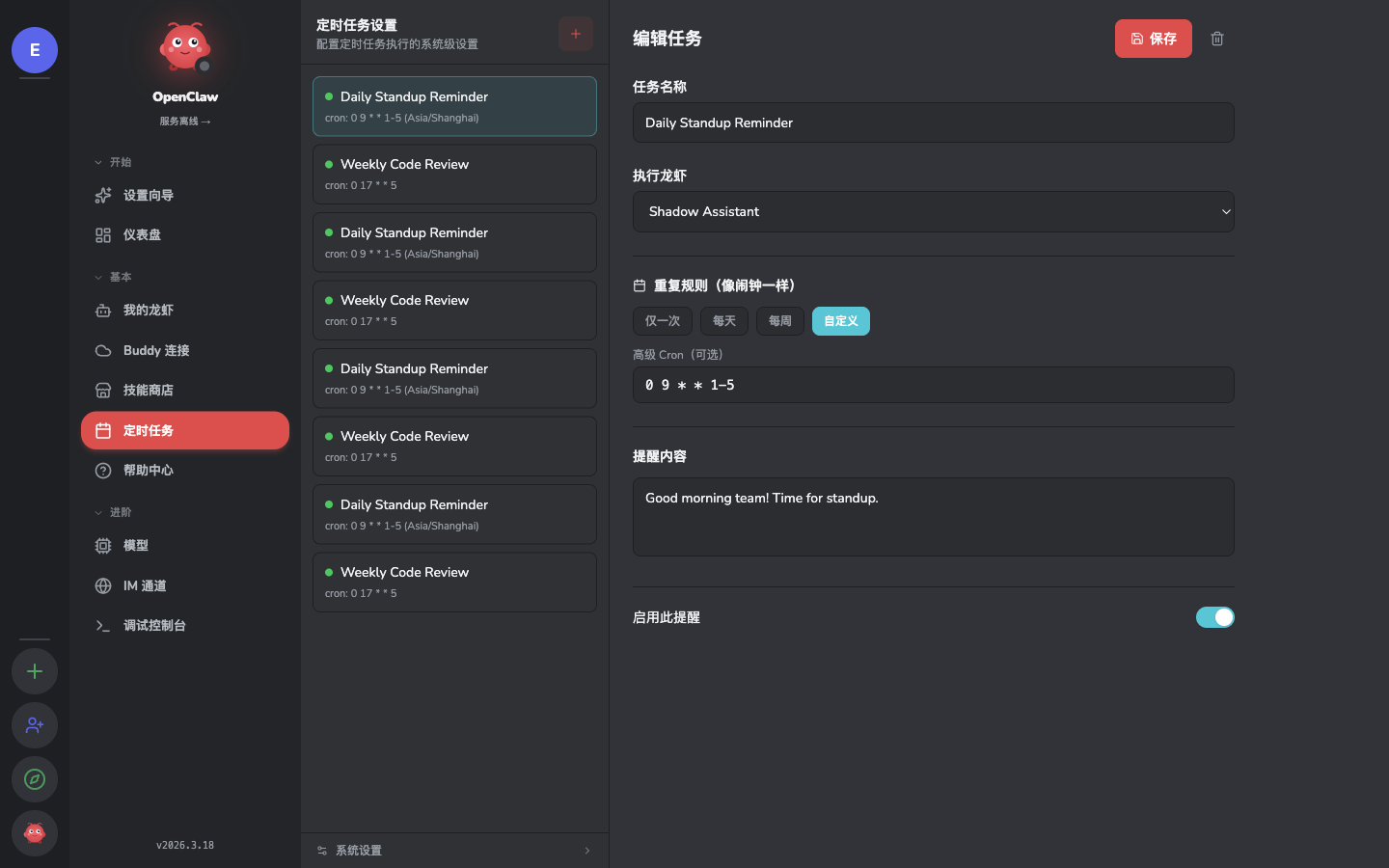Viewport: 1389px width, 868px height.
Task: Click the 服务离线 service status link
Action: pos(185,121)
